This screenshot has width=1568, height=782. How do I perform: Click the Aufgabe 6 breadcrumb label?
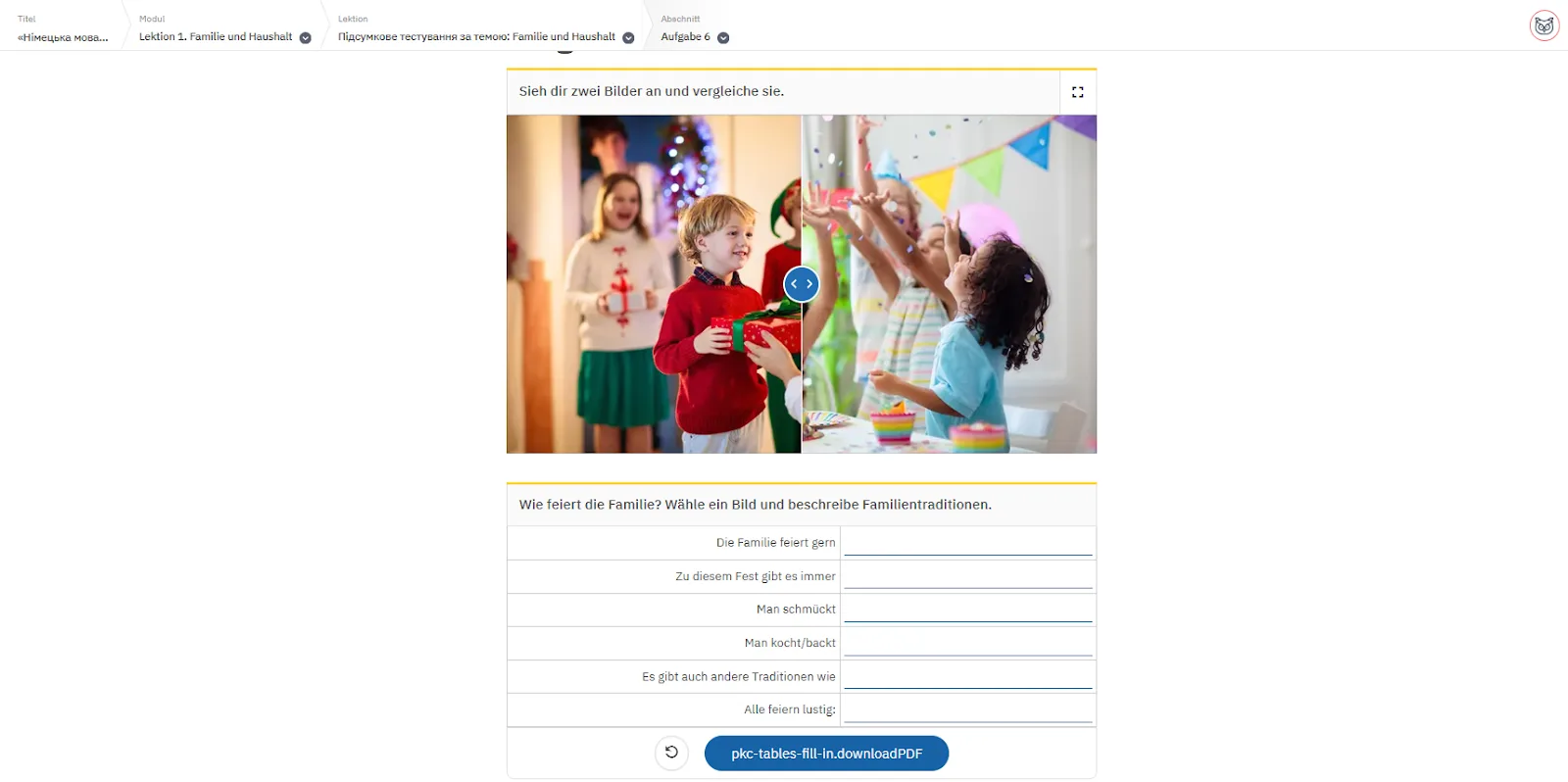pyautogui.click(x=685, y=36)
